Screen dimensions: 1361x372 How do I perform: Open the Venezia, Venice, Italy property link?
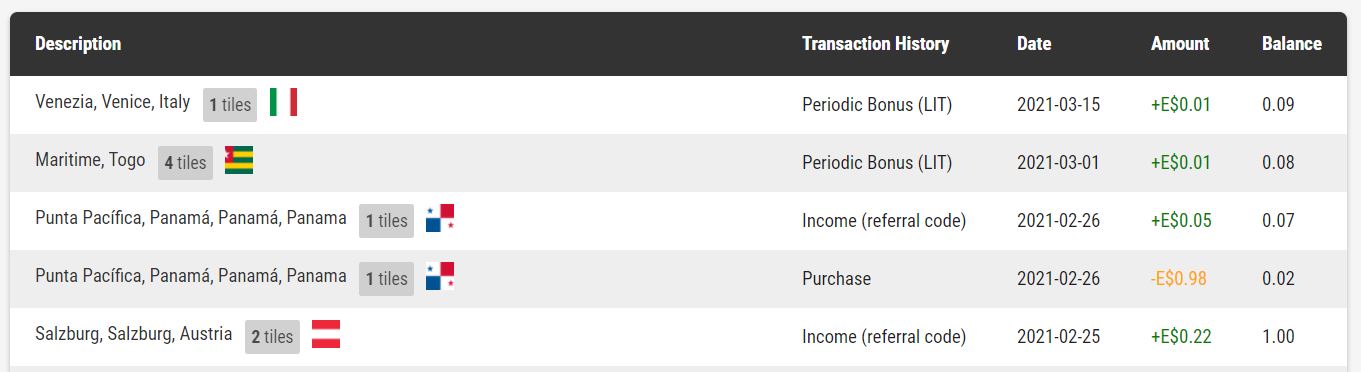point(112,102)
